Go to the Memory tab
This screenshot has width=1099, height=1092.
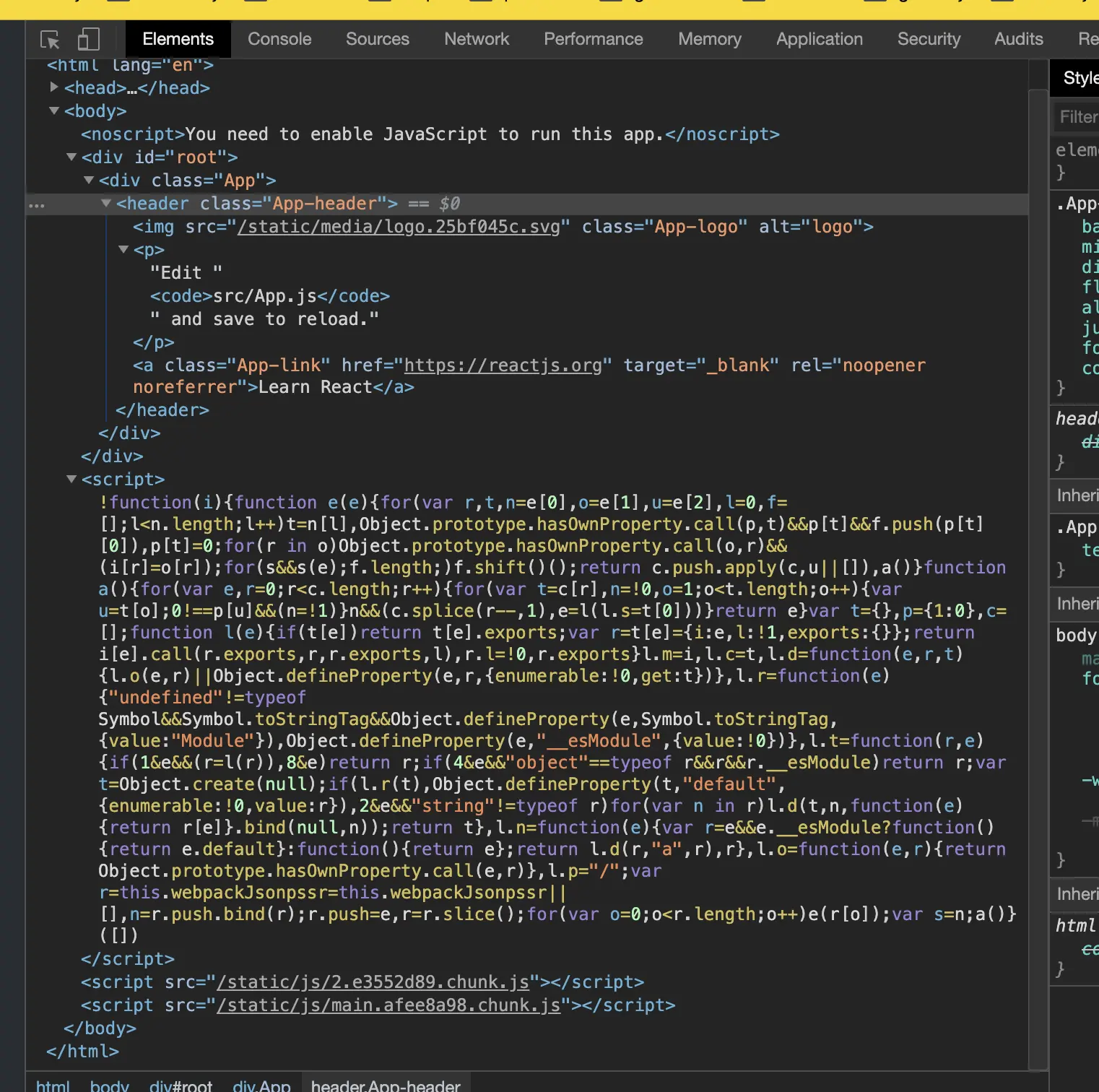[710, 39]
